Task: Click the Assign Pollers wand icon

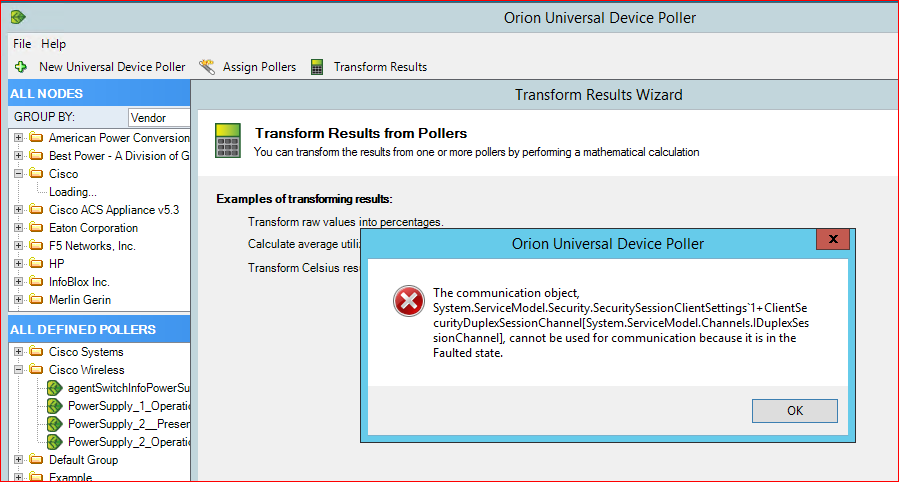Action: (207, 67)
